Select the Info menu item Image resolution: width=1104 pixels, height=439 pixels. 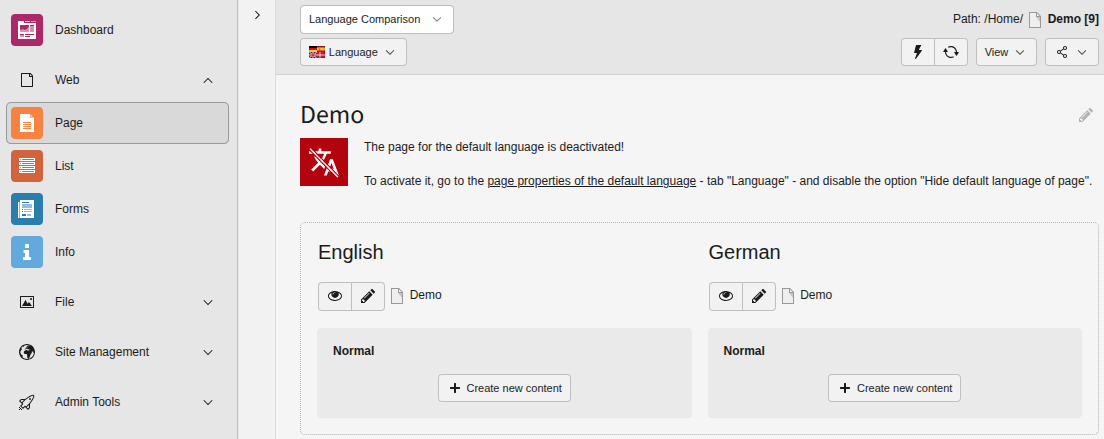[x=118, y=252]
